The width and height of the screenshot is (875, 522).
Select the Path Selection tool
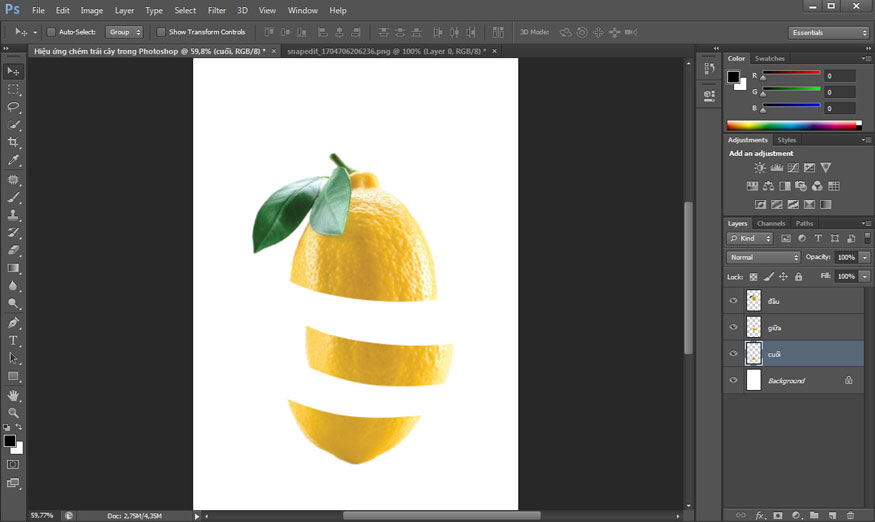13,358
